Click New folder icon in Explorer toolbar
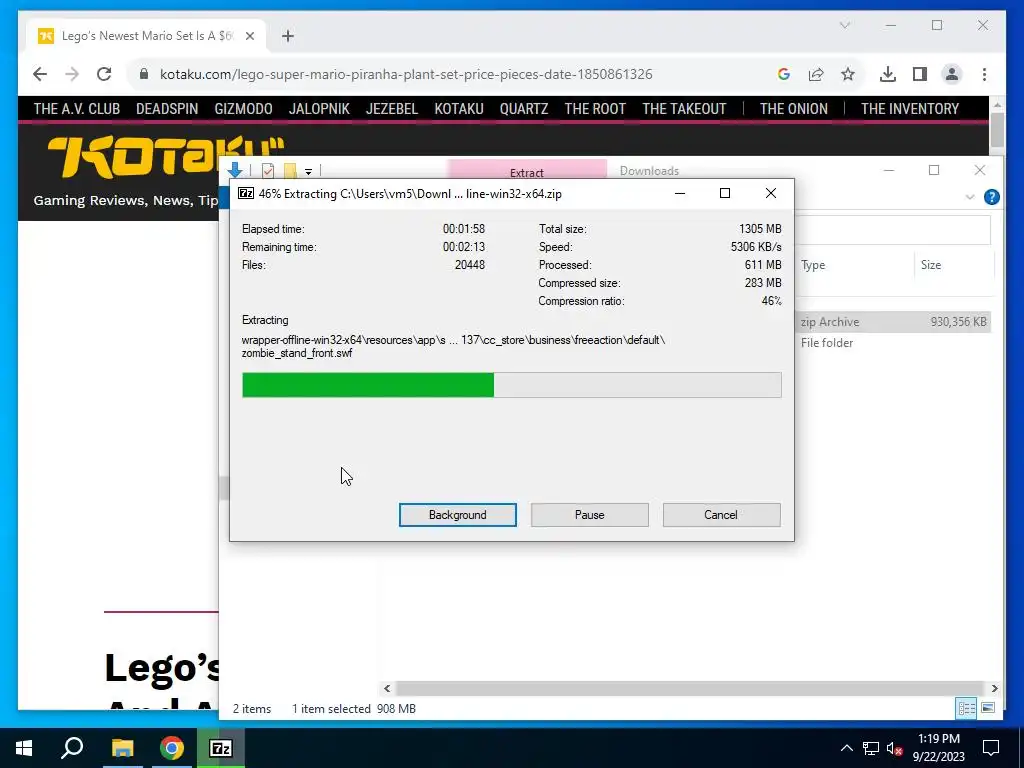Screen dimensions: 1024x768 tap(290, 170)
